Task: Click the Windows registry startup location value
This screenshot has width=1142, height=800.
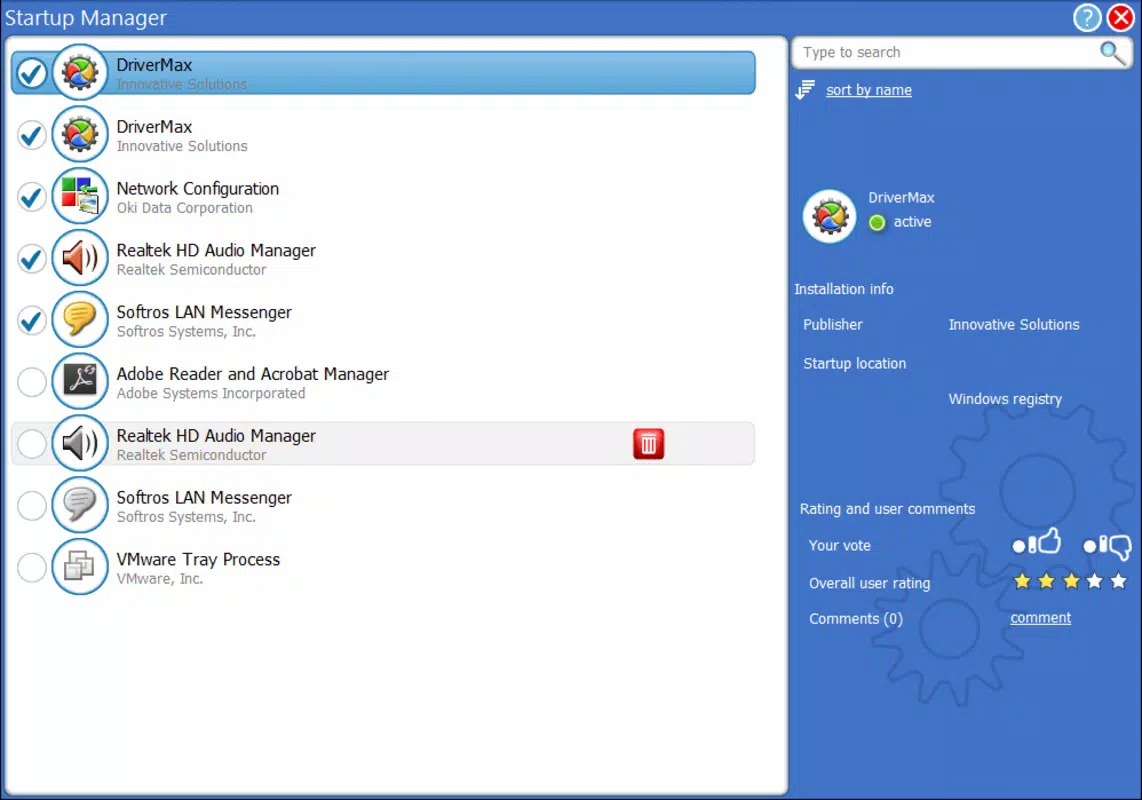Action: click(x=1005, y=399)
